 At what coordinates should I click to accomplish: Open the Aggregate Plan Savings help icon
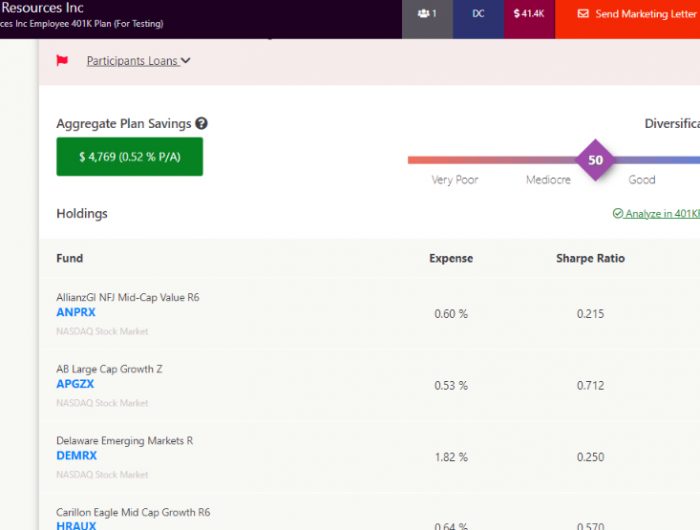pyautogui.click(x=201, y=124)
